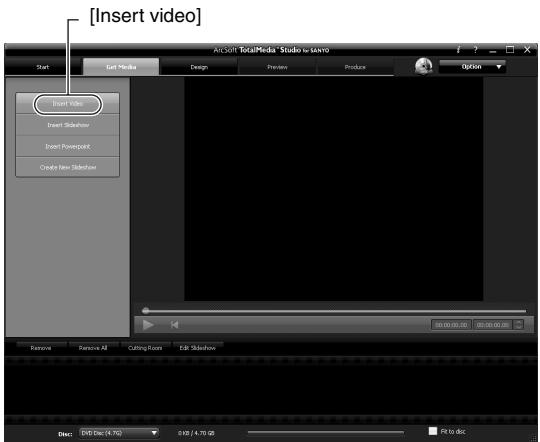This screenshot has height=442, width=540.
Task: Click the disc icon beside Option
Action: (x=424, y=66)
